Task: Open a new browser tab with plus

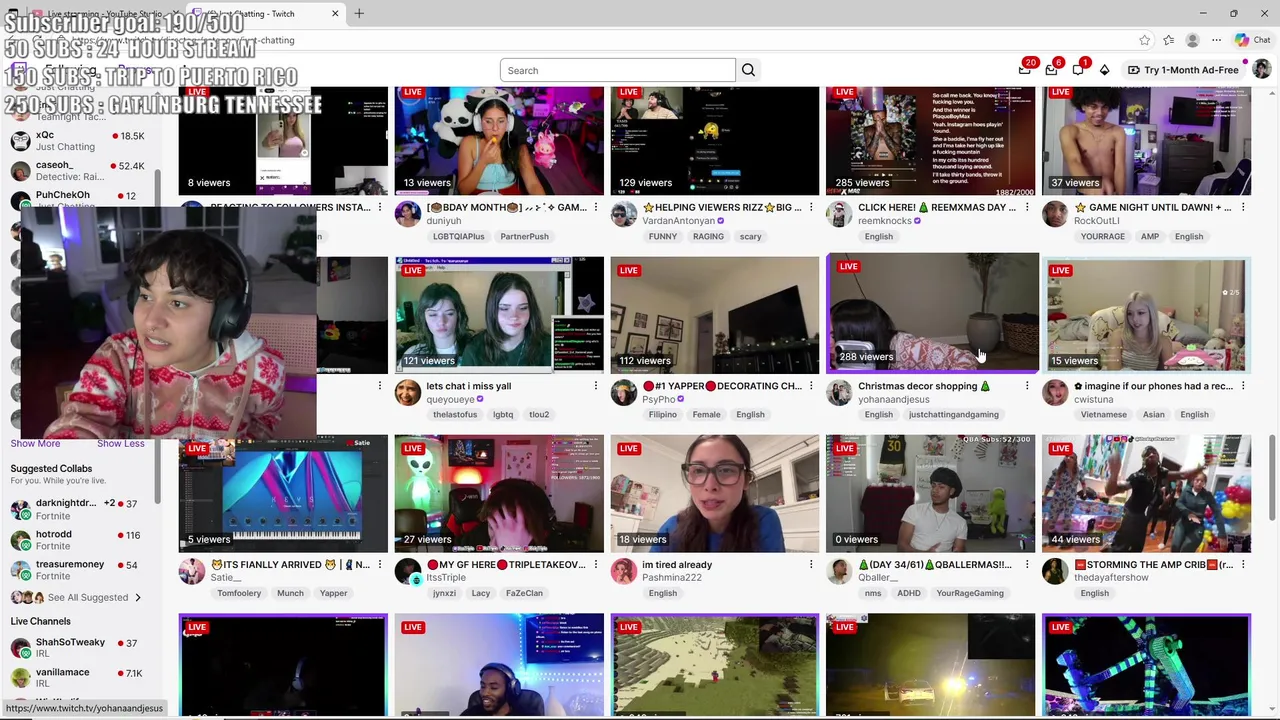Action: click(359, 13)
